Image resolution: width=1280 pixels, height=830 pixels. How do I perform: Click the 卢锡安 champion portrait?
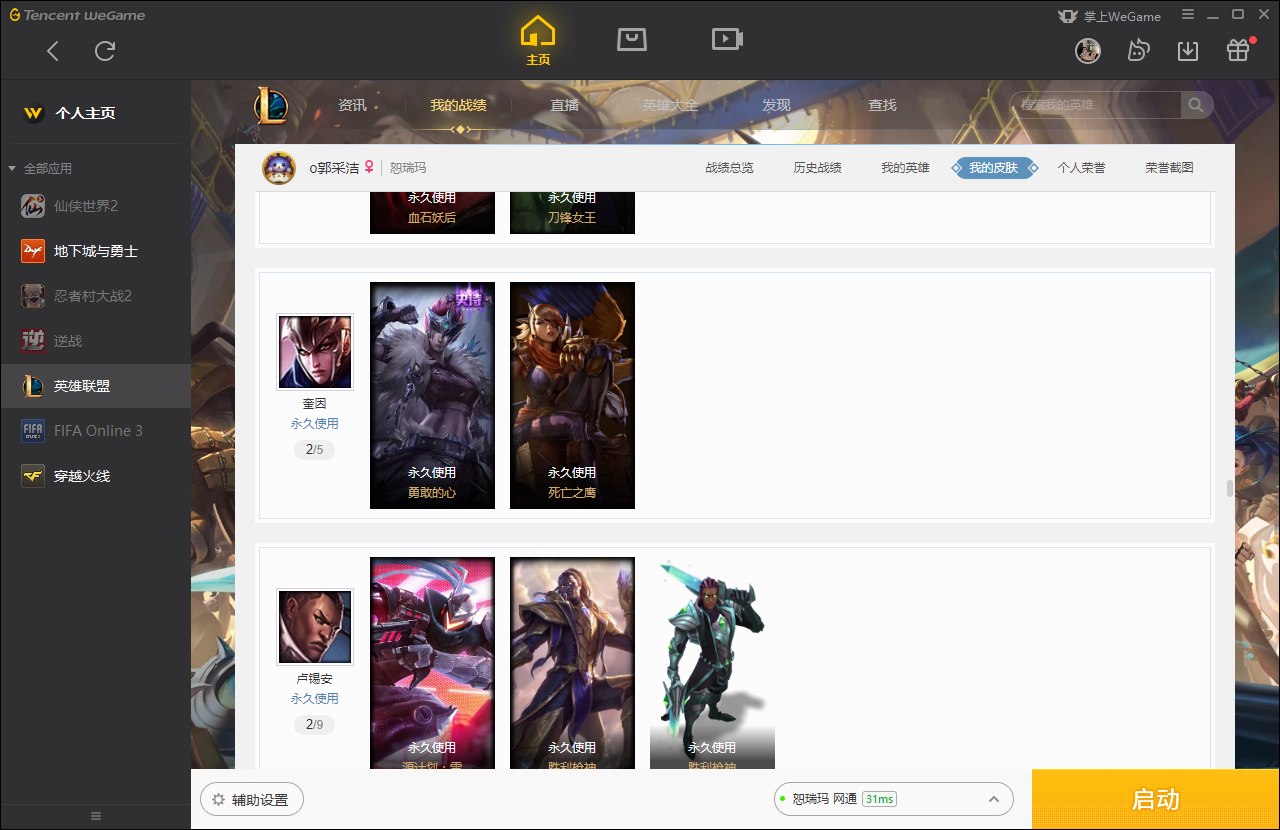pos(314,627)
